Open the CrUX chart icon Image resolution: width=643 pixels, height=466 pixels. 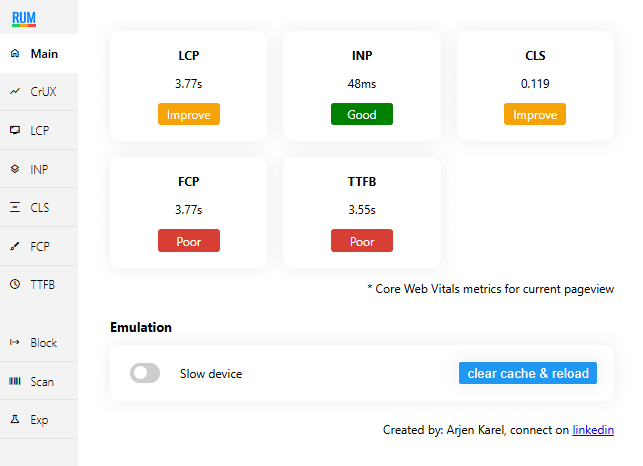(15, 91)
